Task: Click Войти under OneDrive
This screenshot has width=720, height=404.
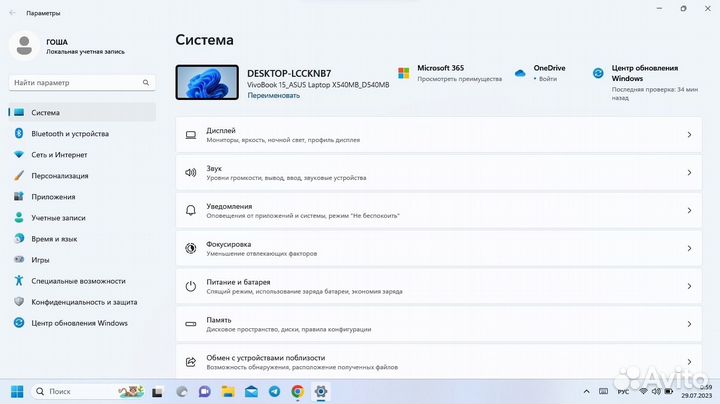Action: (x=548, y=79)
